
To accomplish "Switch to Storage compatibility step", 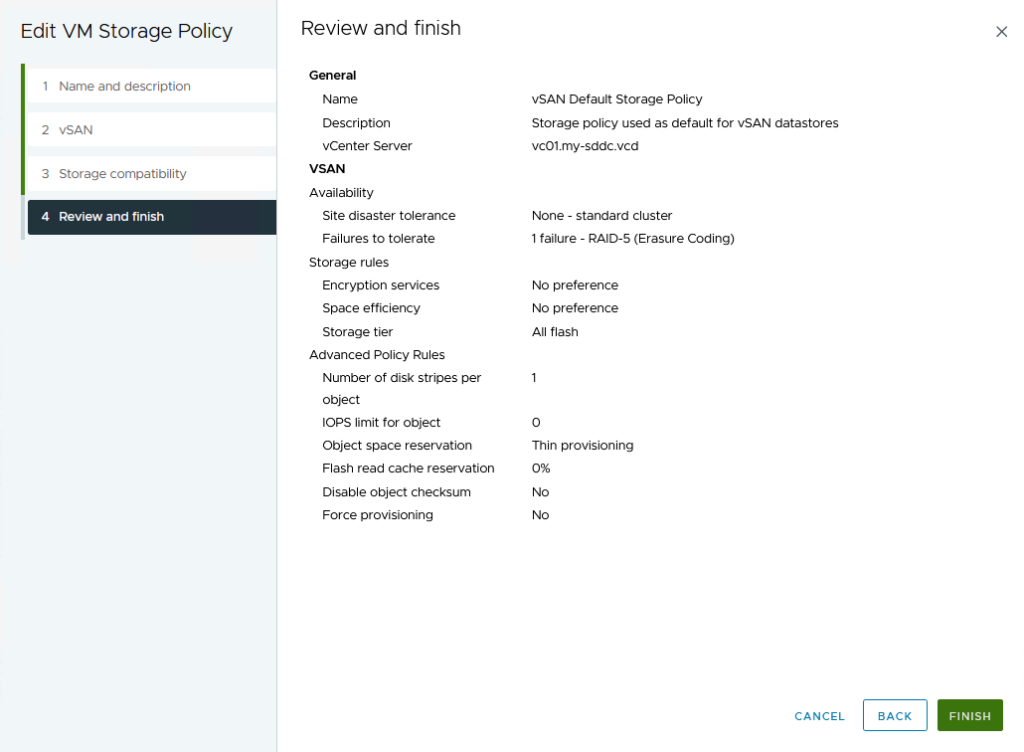I will tap(122, 174).
